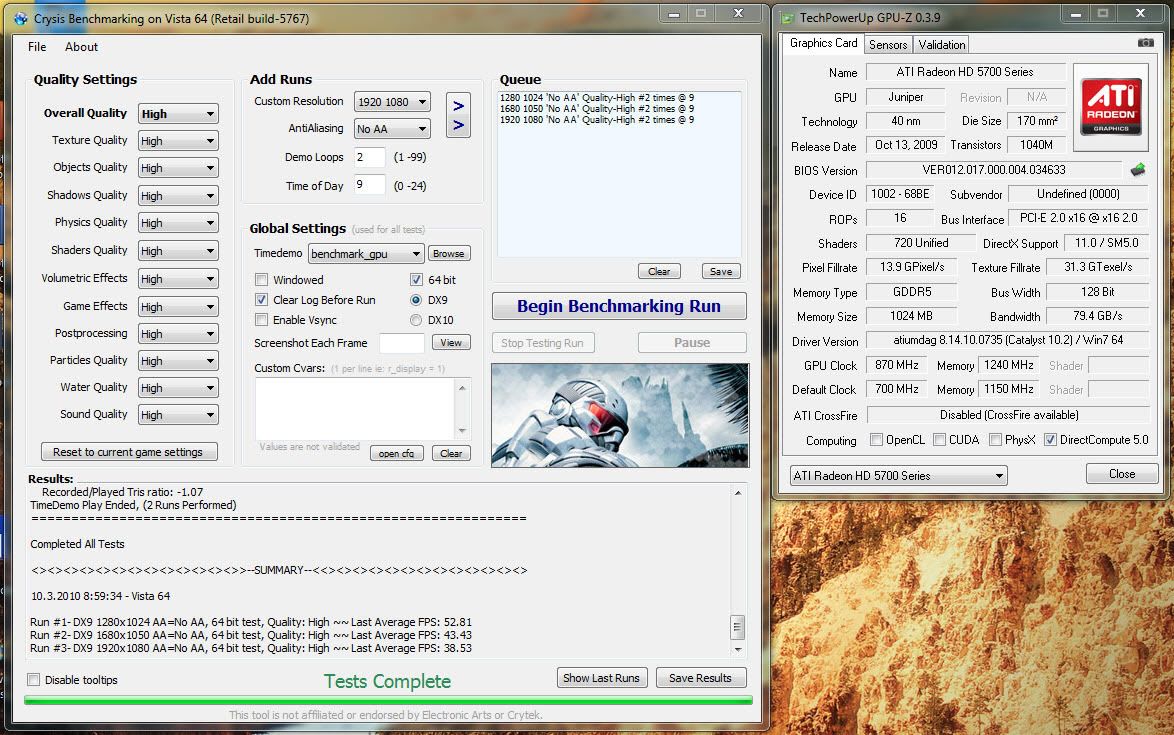The width and height of the screenshot is (1174, 735).
Task: Open the AntiAliasing dropdown
Action: point(392,129)
